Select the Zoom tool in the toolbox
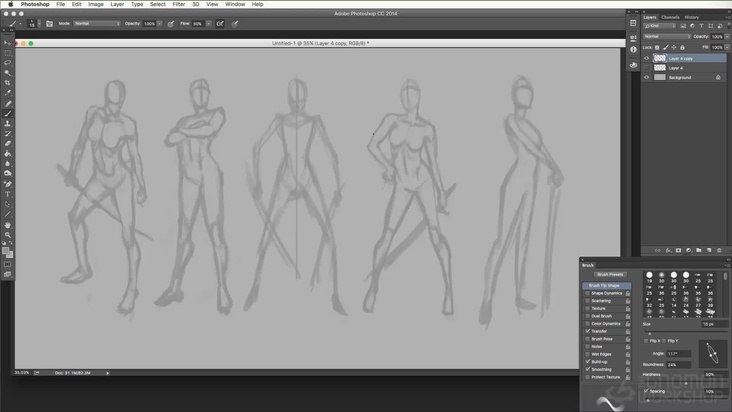This screenshot has height=412, width=732. (8, 235)
